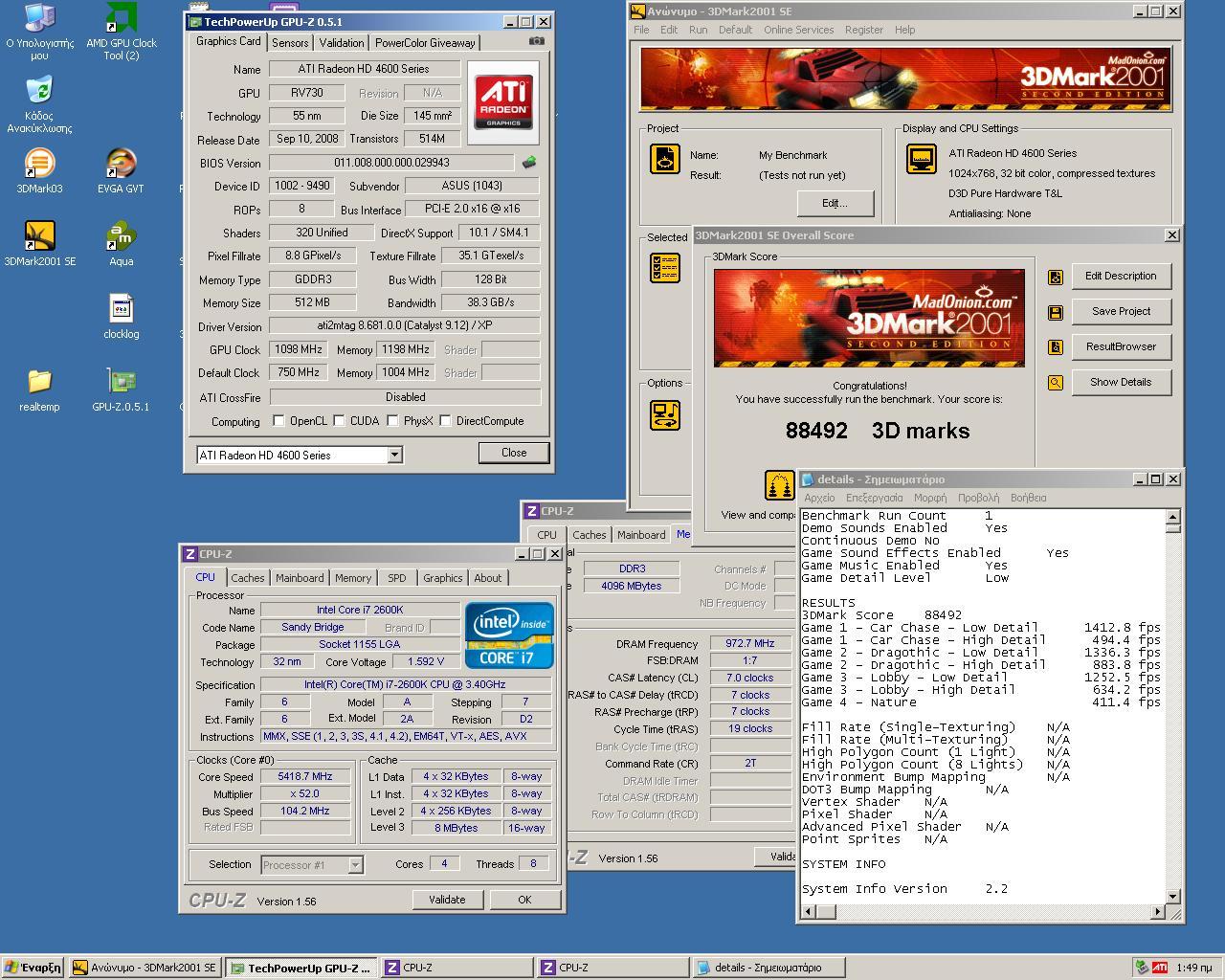Screen dimensions: 1225x980
Task: Open the GPU selection dropdown in GPU-Z
Action: 394,456
